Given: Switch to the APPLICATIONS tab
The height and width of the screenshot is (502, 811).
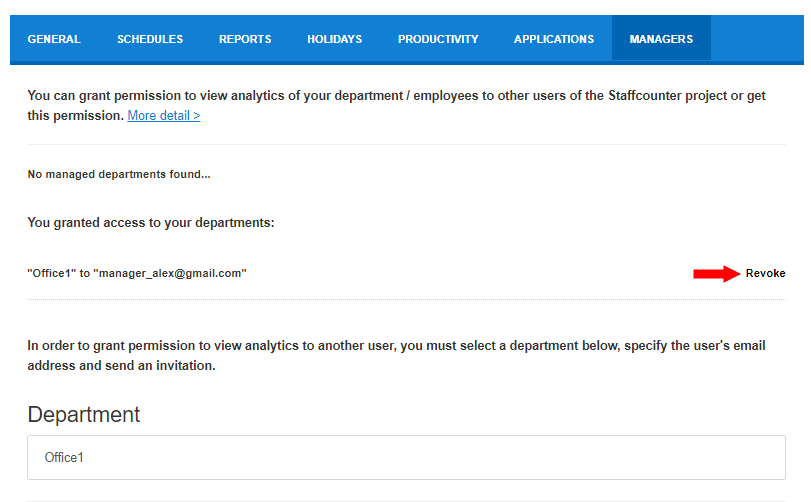Looking at the screenshot, I should click(x=554, y=39).
